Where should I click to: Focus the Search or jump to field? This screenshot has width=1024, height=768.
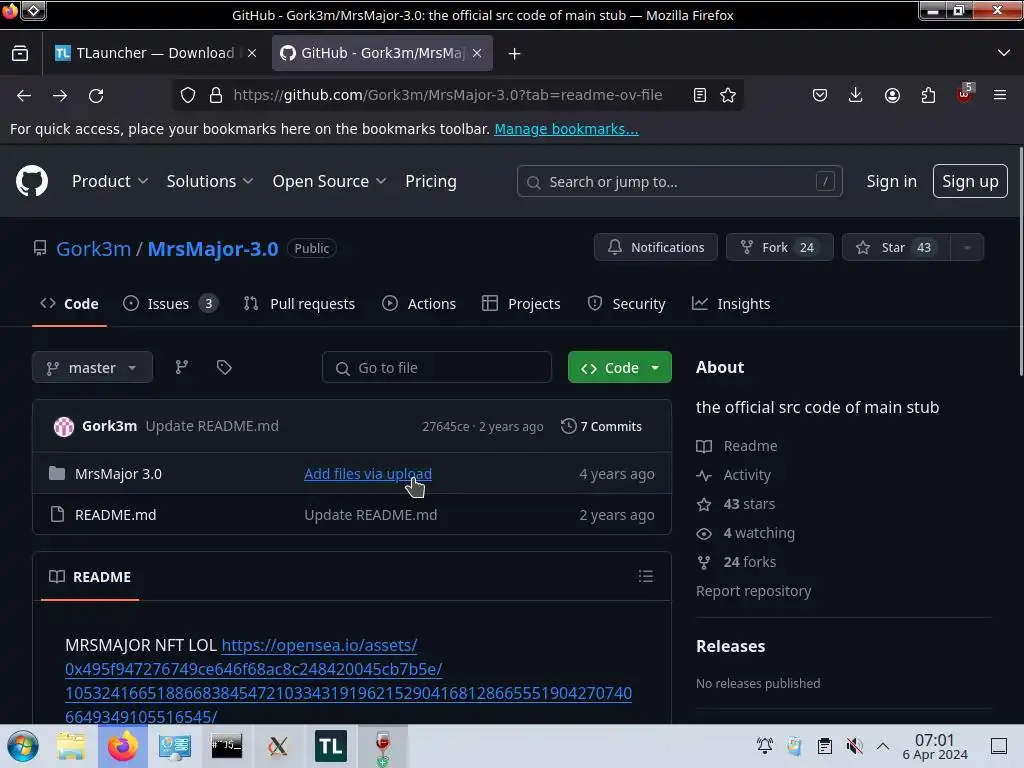tap(679, 181)
